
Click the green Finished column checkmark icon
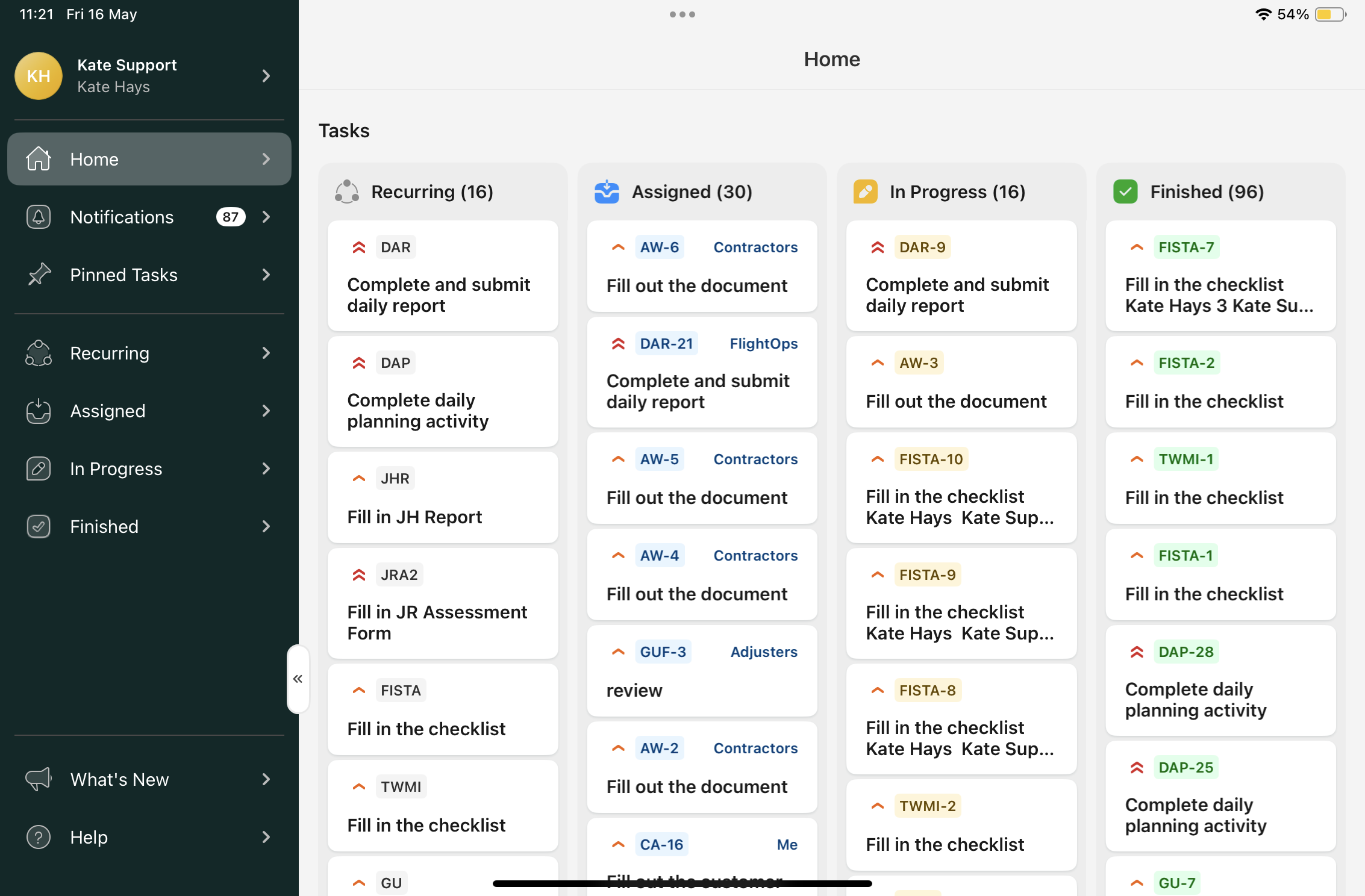coord(1125,192)
